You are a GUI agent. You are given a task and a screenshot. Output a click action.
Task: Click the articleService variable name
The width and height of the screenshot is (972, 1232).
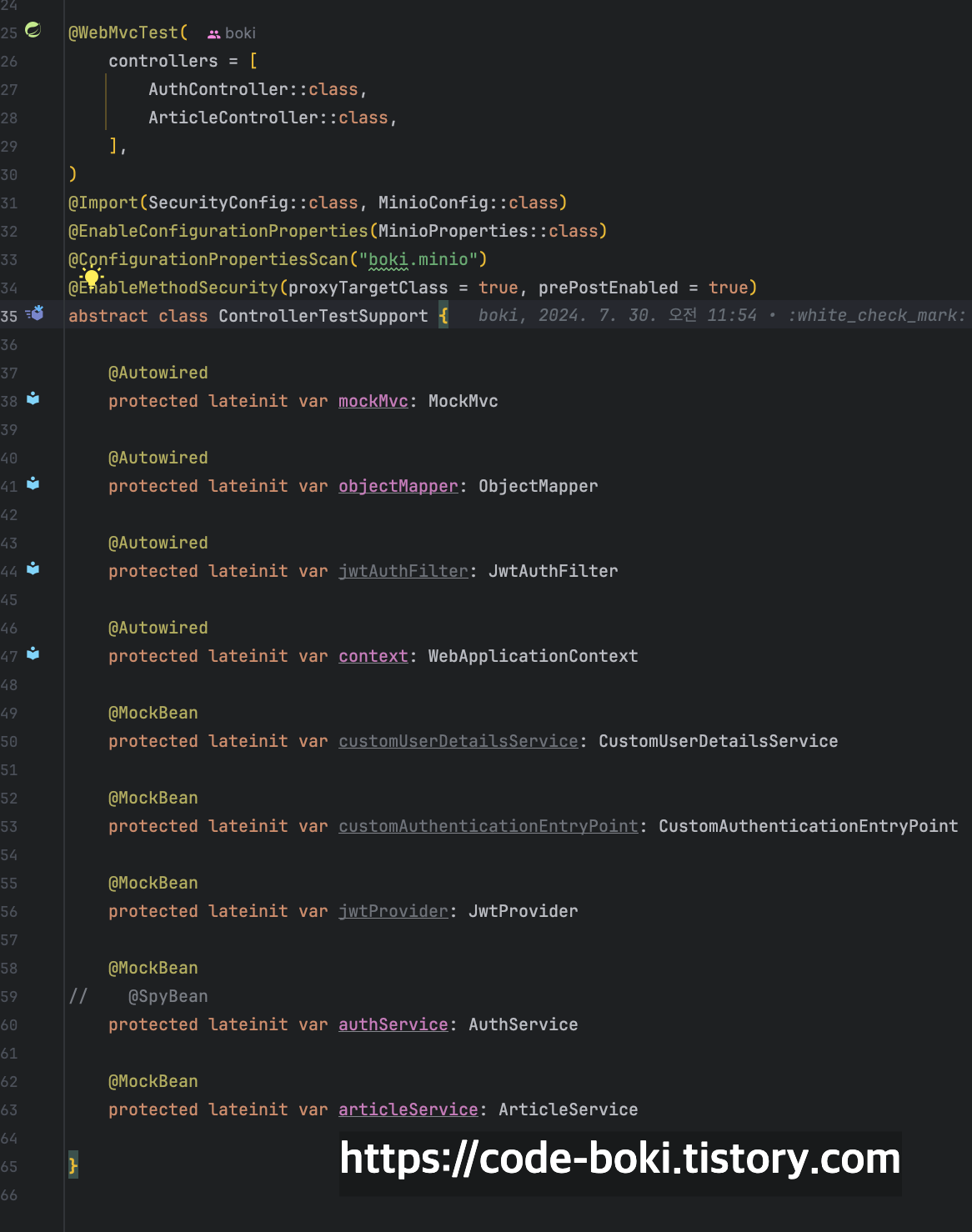[408, 1109]
